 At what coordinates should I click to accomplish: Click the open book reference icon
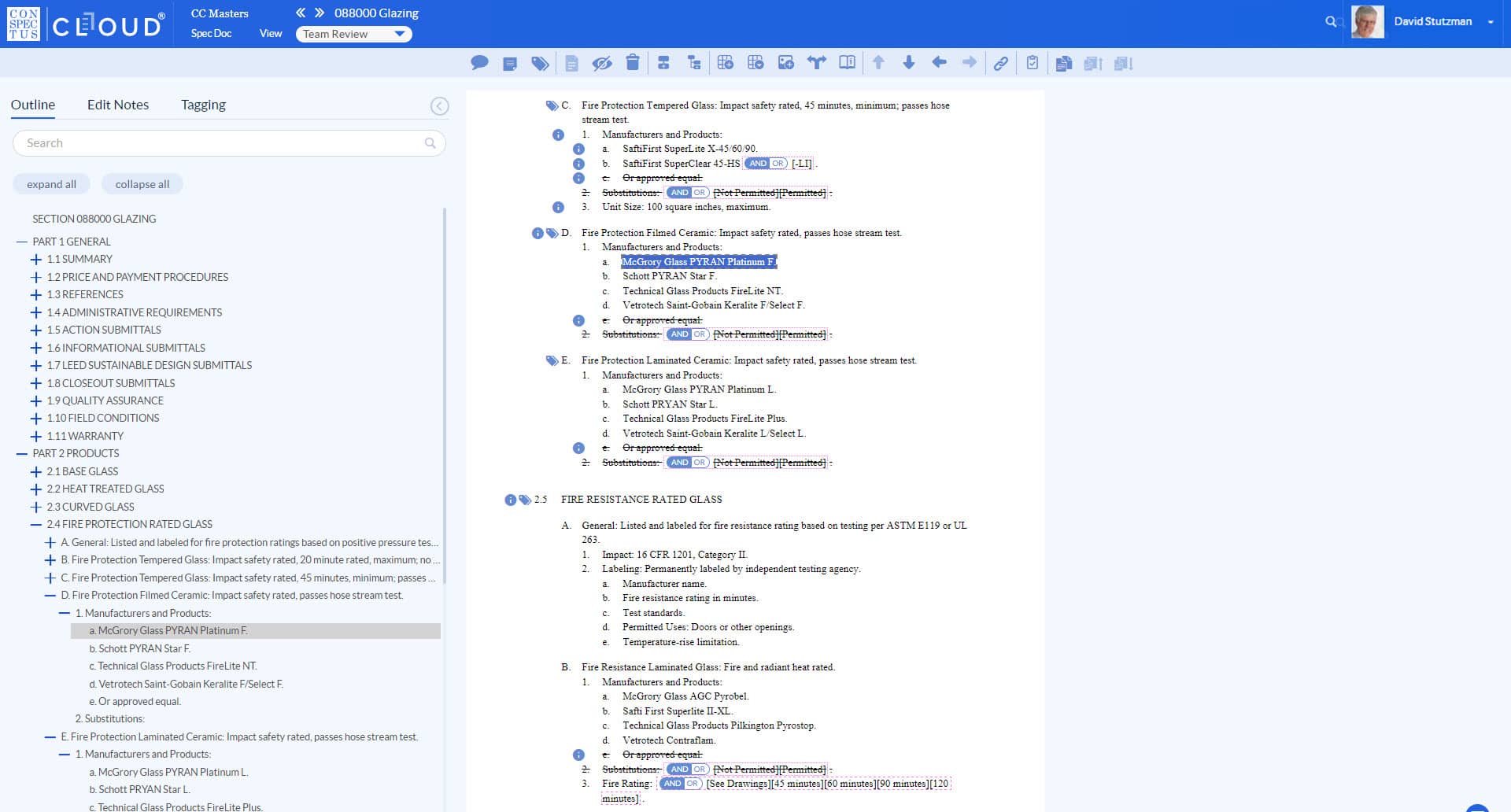pyautogui.click(x=847, y=63)
